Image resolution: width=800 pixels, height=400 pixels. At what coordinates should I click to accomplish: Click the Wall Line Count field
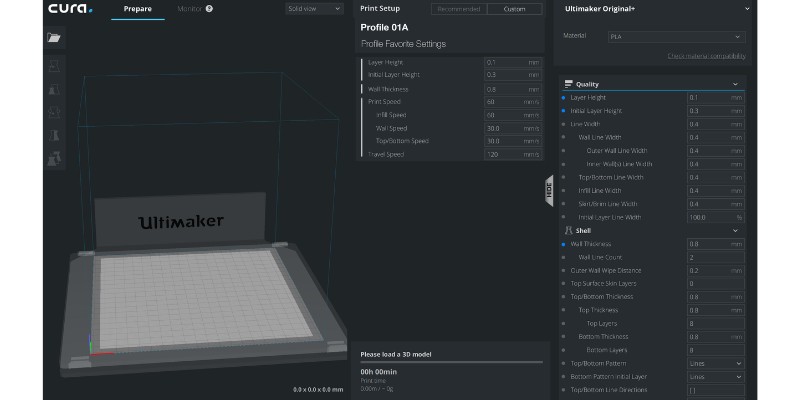tap(715, 257)
